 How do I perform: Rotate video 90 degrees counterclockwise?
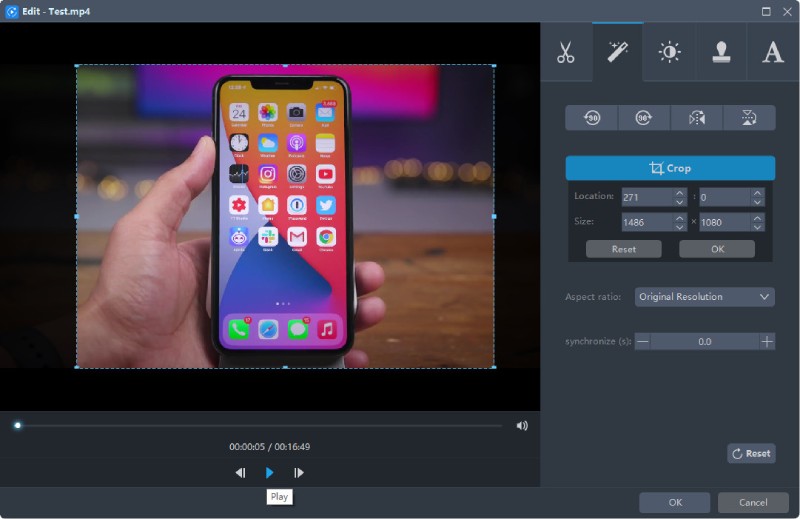click(592, 118)
